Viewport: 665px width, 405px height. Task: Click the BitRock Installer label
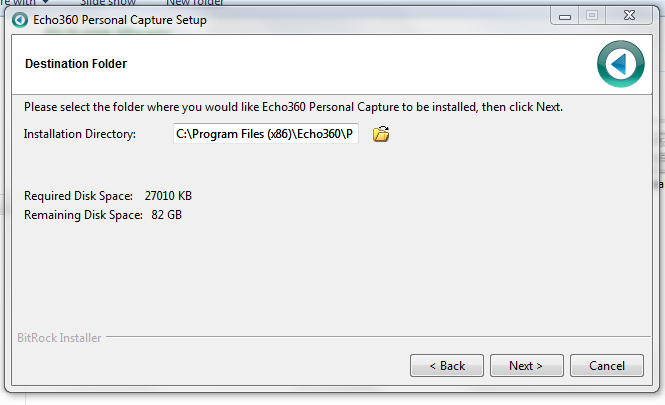pos(59,338)
